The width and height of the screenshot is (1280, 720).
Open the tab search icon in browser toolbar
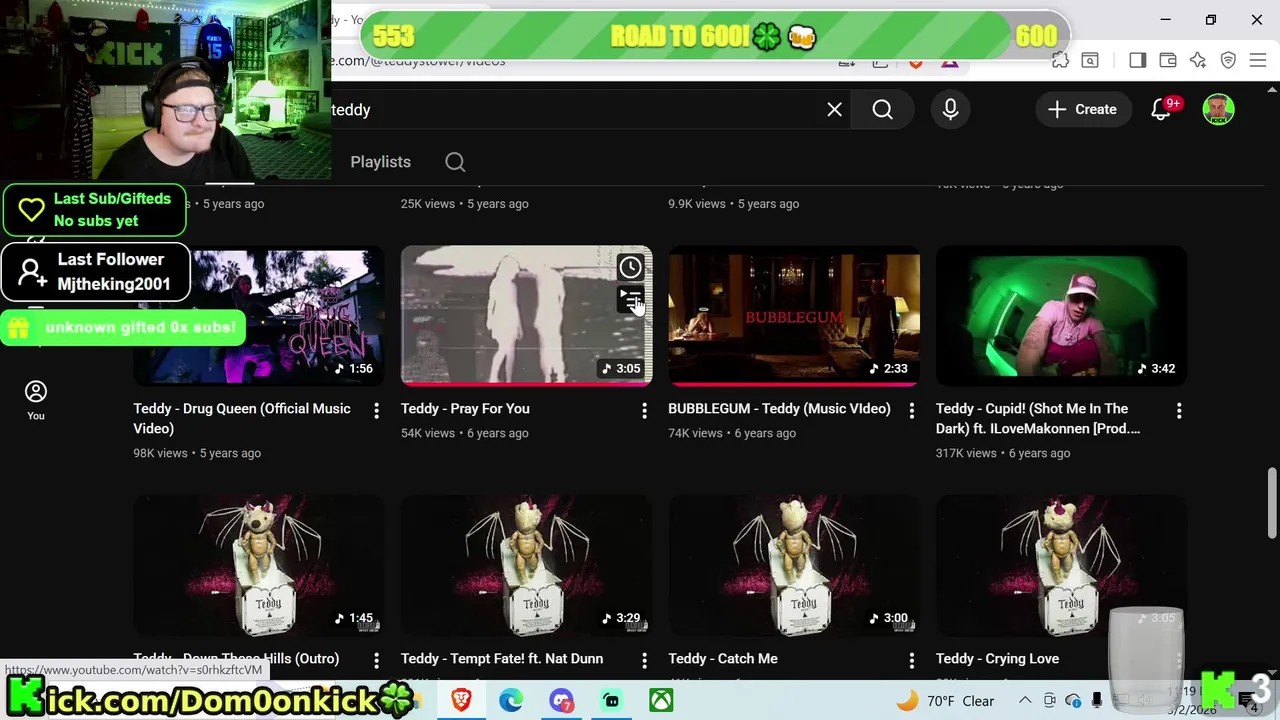(1090, 60)
